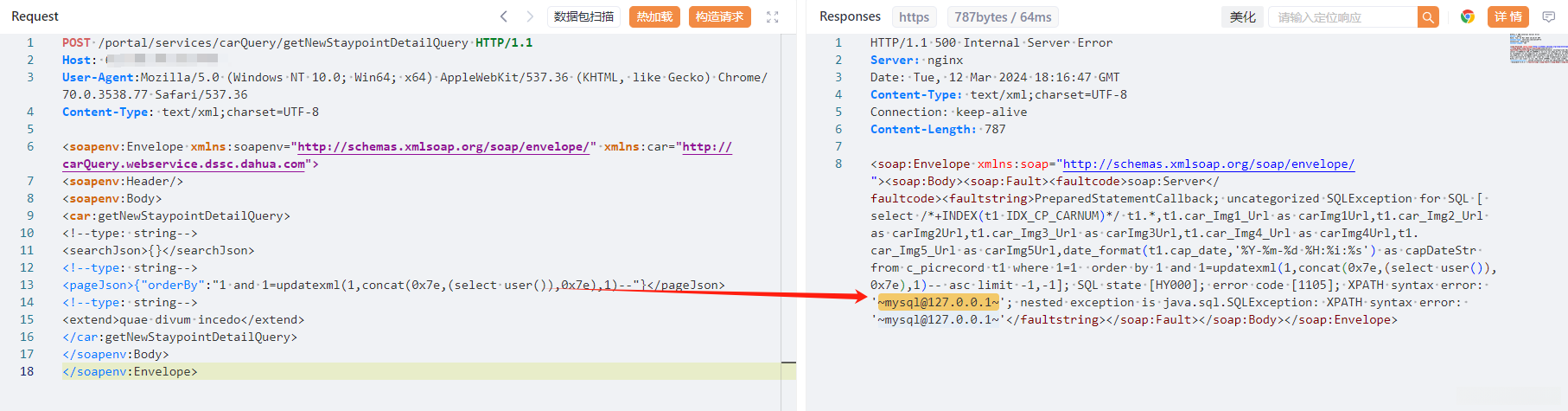Click the 787bytes / 64ms size label

(x=1003, y=16)
